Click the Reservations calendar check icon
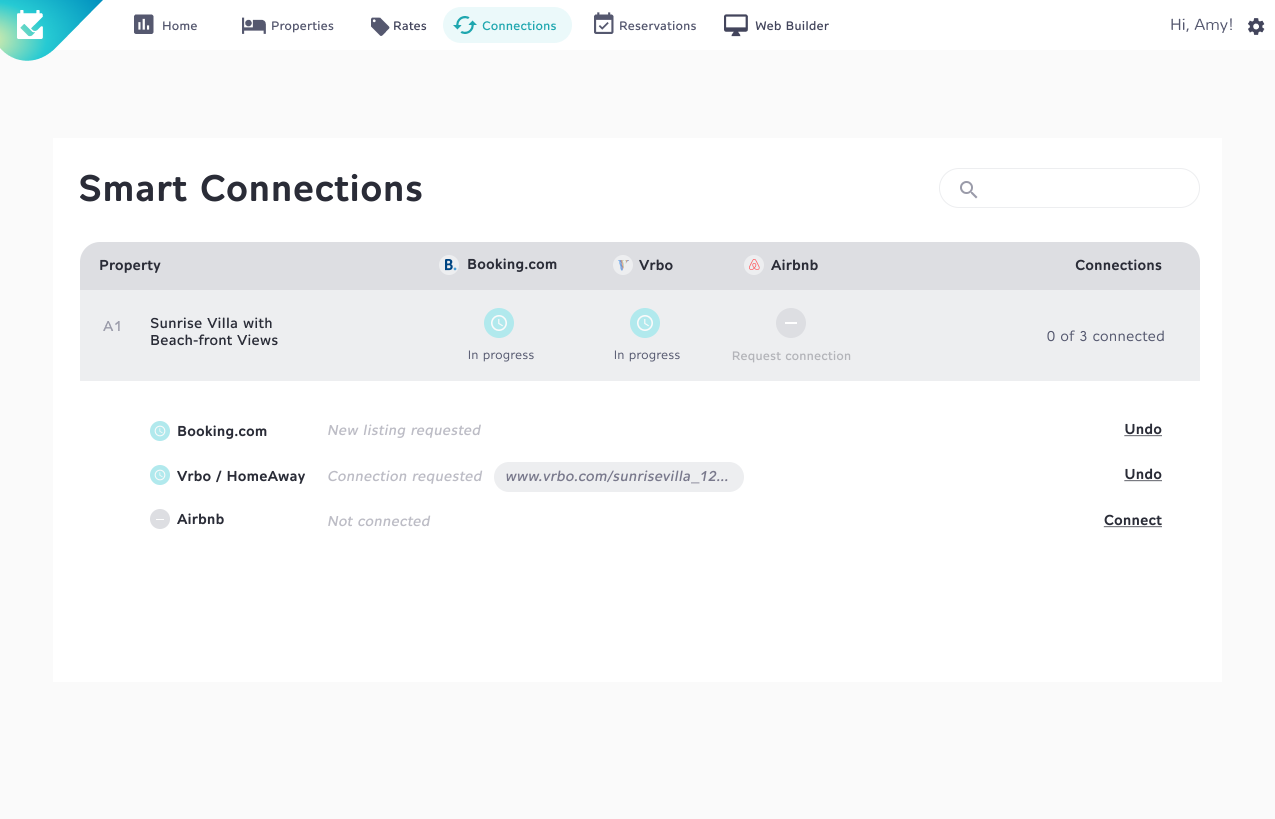Viewport: 1275px width, 819px height. (x=603, y=24)
